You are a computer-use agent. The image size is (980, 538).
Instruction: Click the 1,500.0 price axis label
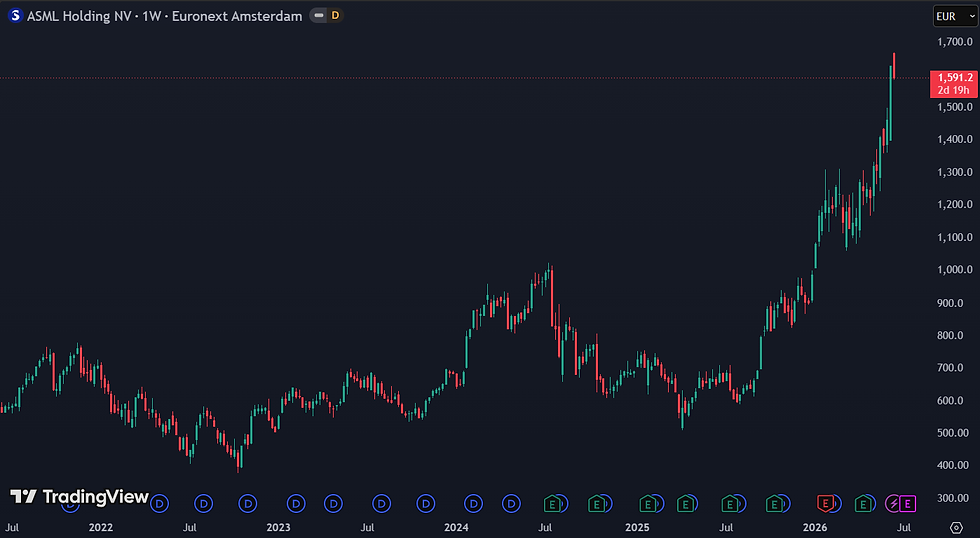point(954,107)
